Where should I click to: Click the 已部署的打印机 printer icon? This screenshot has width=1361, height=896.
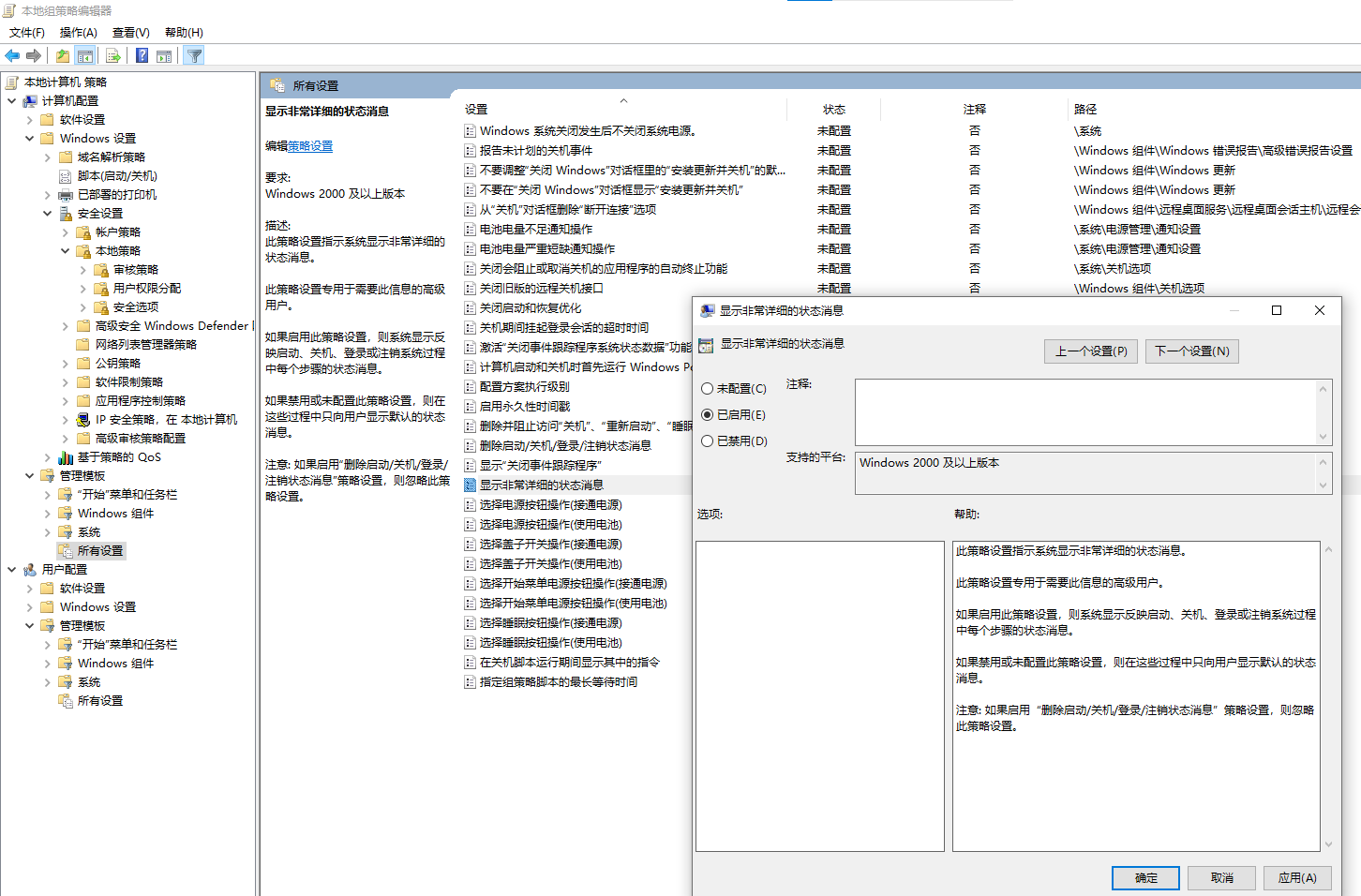[66, 195]
